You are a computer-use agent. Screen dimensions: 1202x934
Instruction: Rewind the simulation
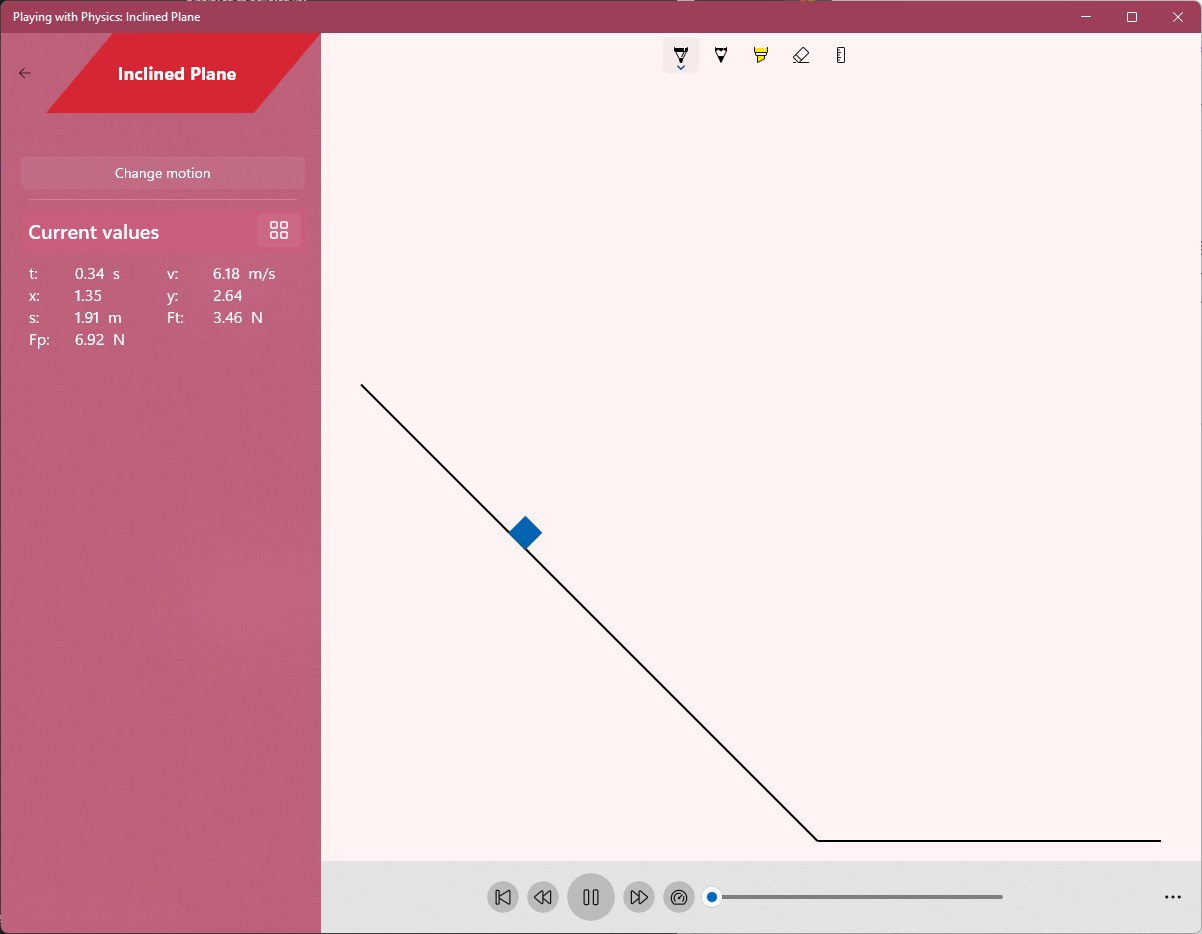pos(543,897)
